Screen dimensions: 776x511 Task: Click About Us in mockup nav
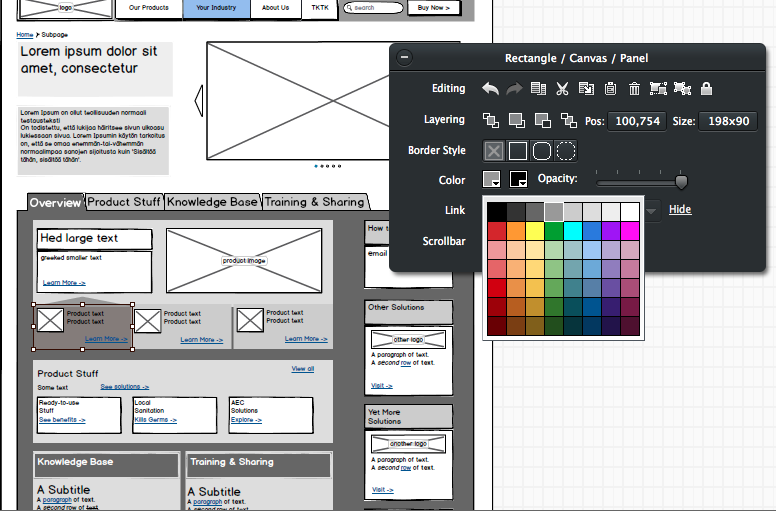276,8
